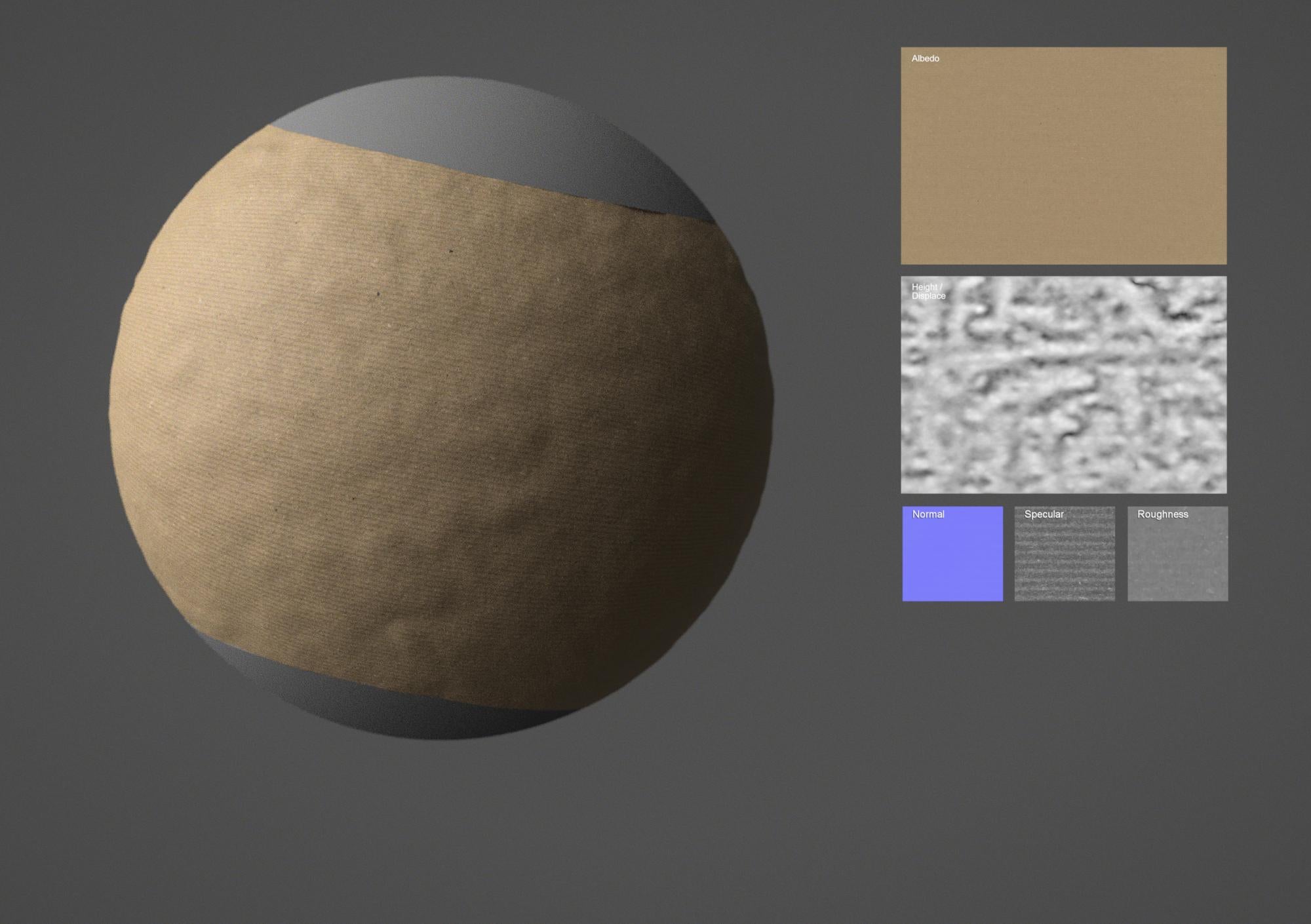1311x924 pixels.
Task: Click the Albedo label text
Action: pyautogui.click(x=924, y=58)
